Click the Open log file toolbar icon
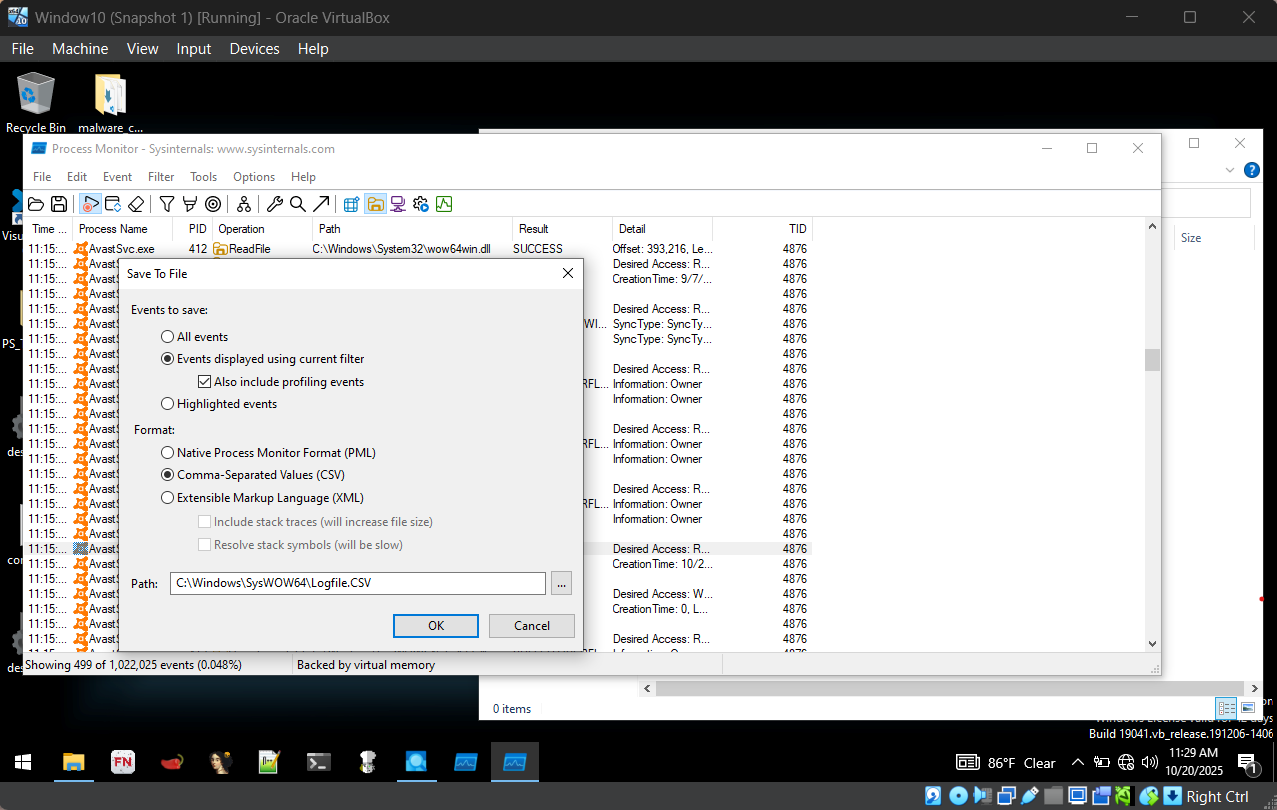 click(x=36, y=204)
